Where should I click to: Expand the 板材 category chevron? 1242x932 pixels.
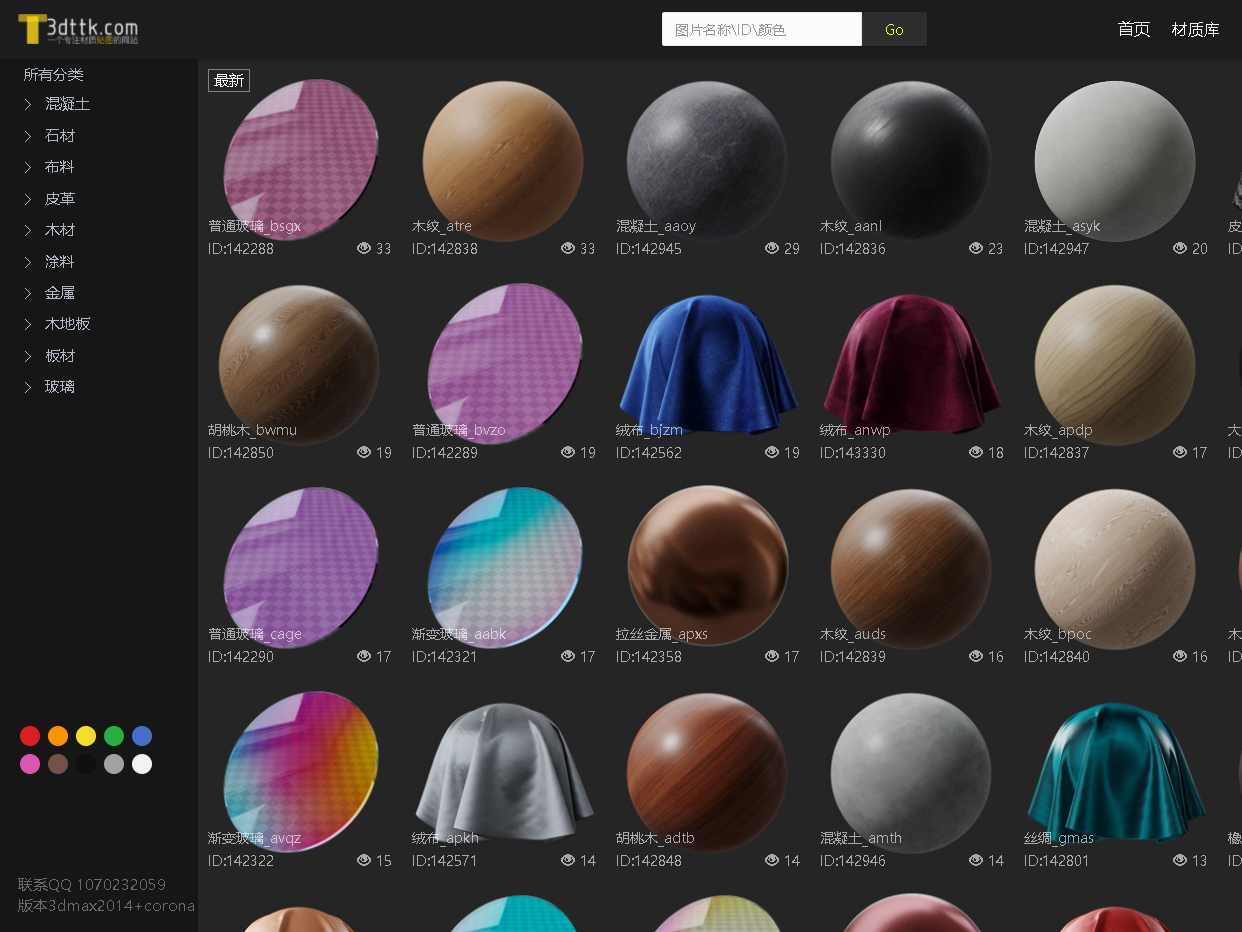coord(28,356)
